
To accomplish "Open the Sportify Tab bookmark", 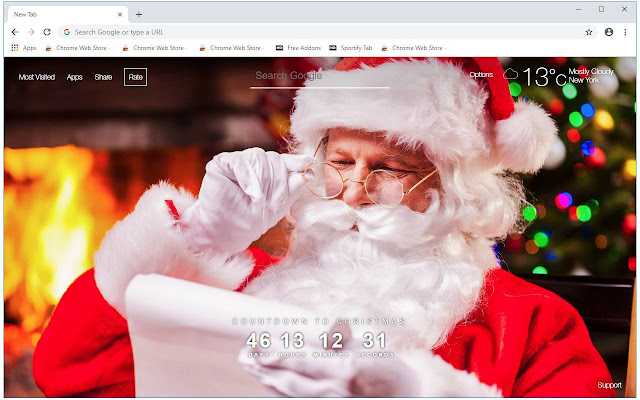I will tap(351, 48).
